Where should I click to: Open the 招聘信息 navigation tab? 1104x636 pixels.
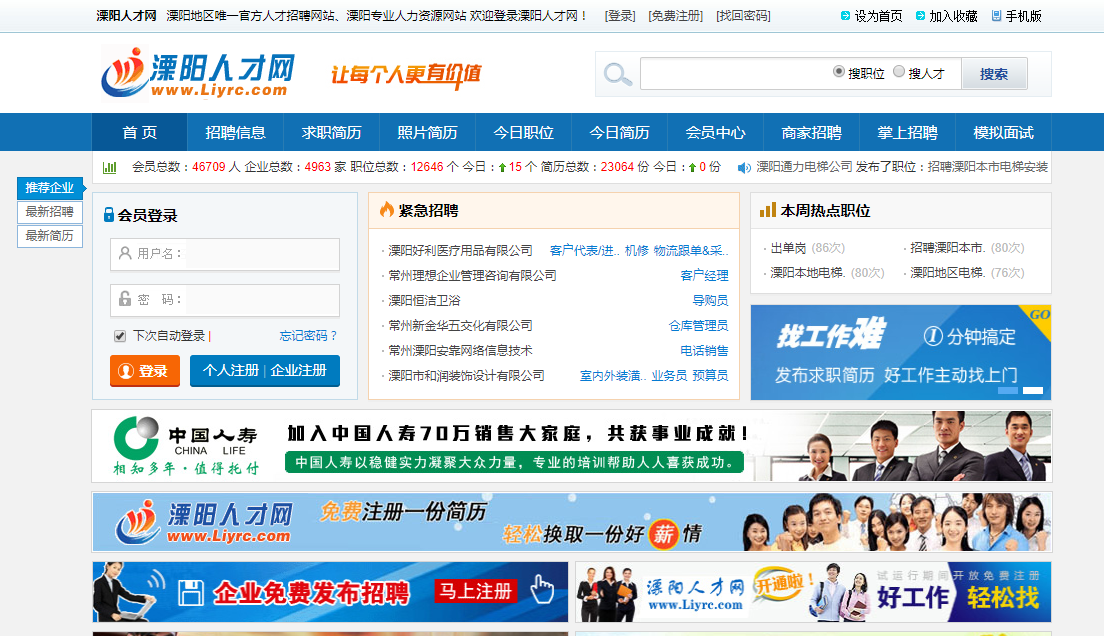(235, 132)
